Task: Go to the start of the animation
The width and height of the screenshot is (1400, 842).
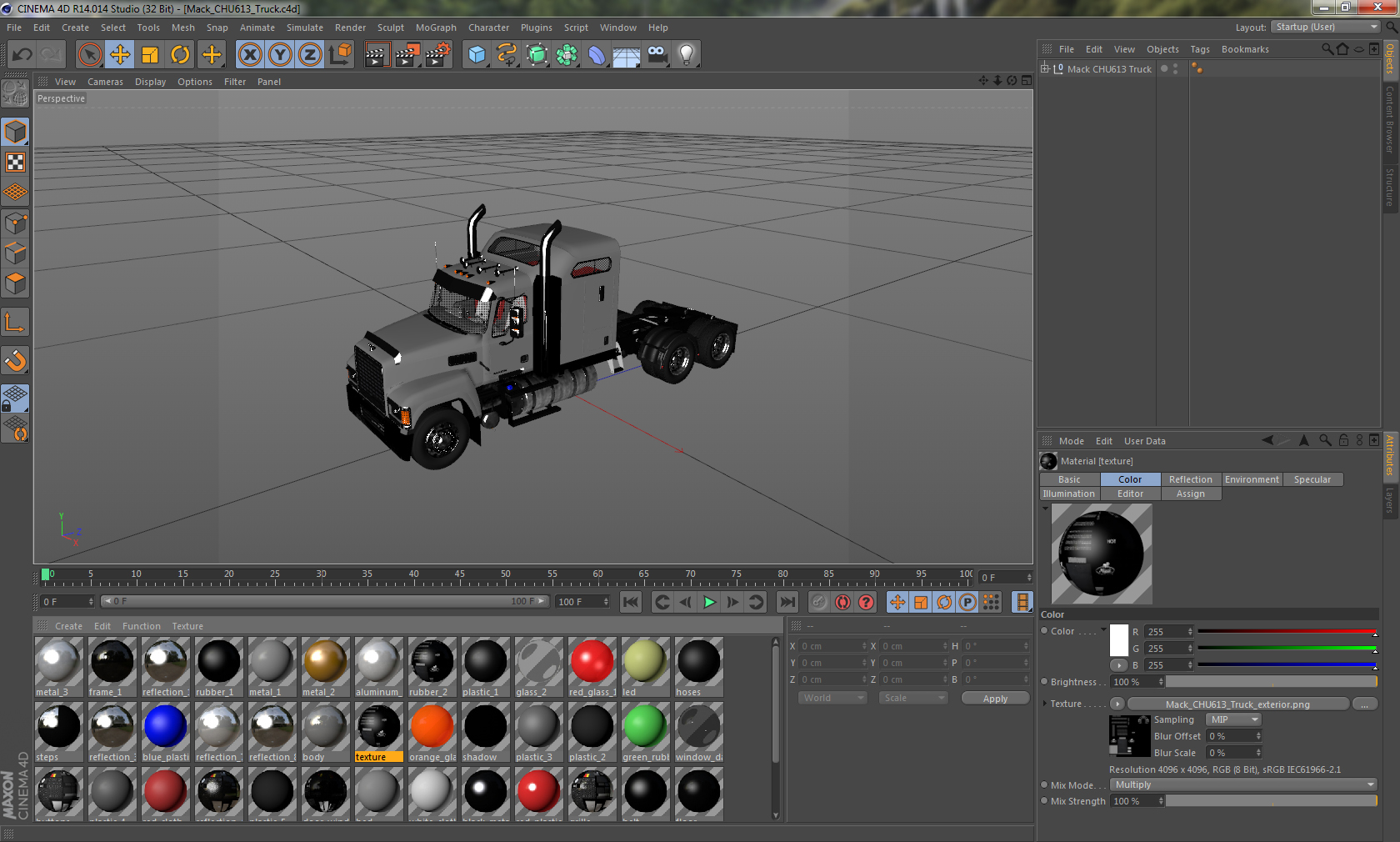Action: 631,602
